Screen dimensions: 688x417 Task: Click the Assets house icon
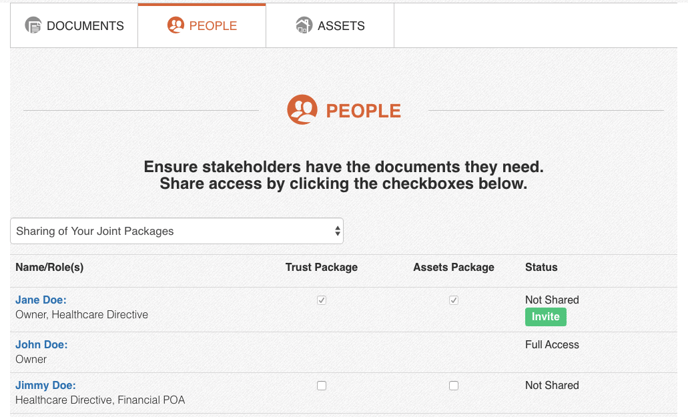(304, 25)
